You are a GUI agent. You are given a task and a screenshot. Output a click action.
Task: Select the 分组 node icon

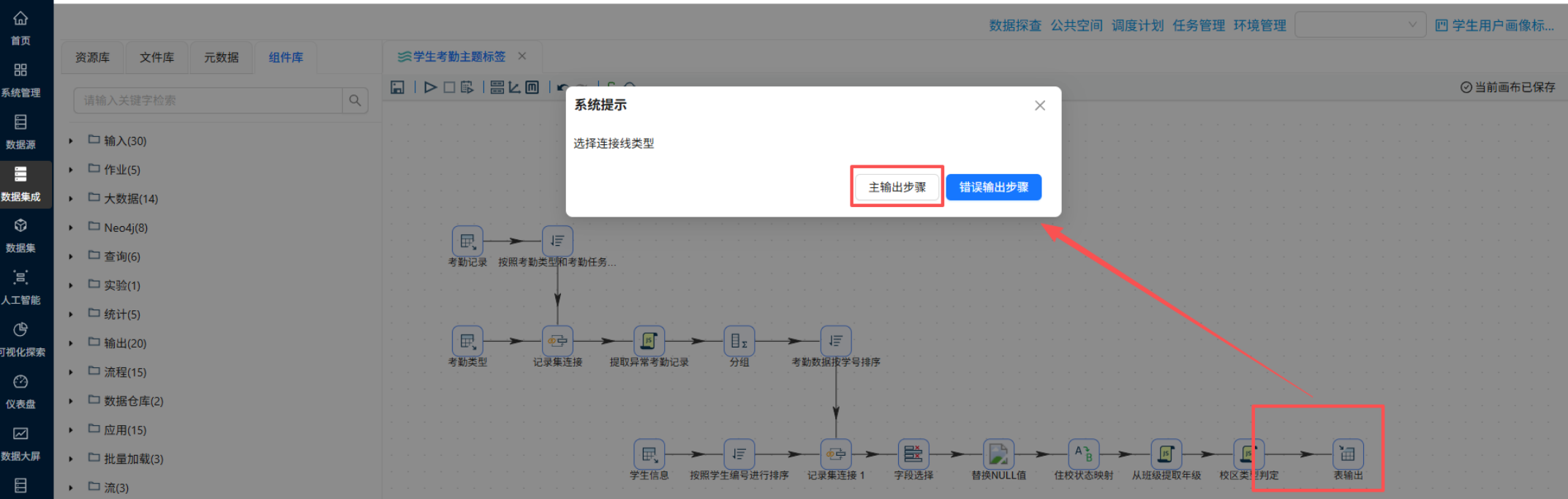[739, 341]
